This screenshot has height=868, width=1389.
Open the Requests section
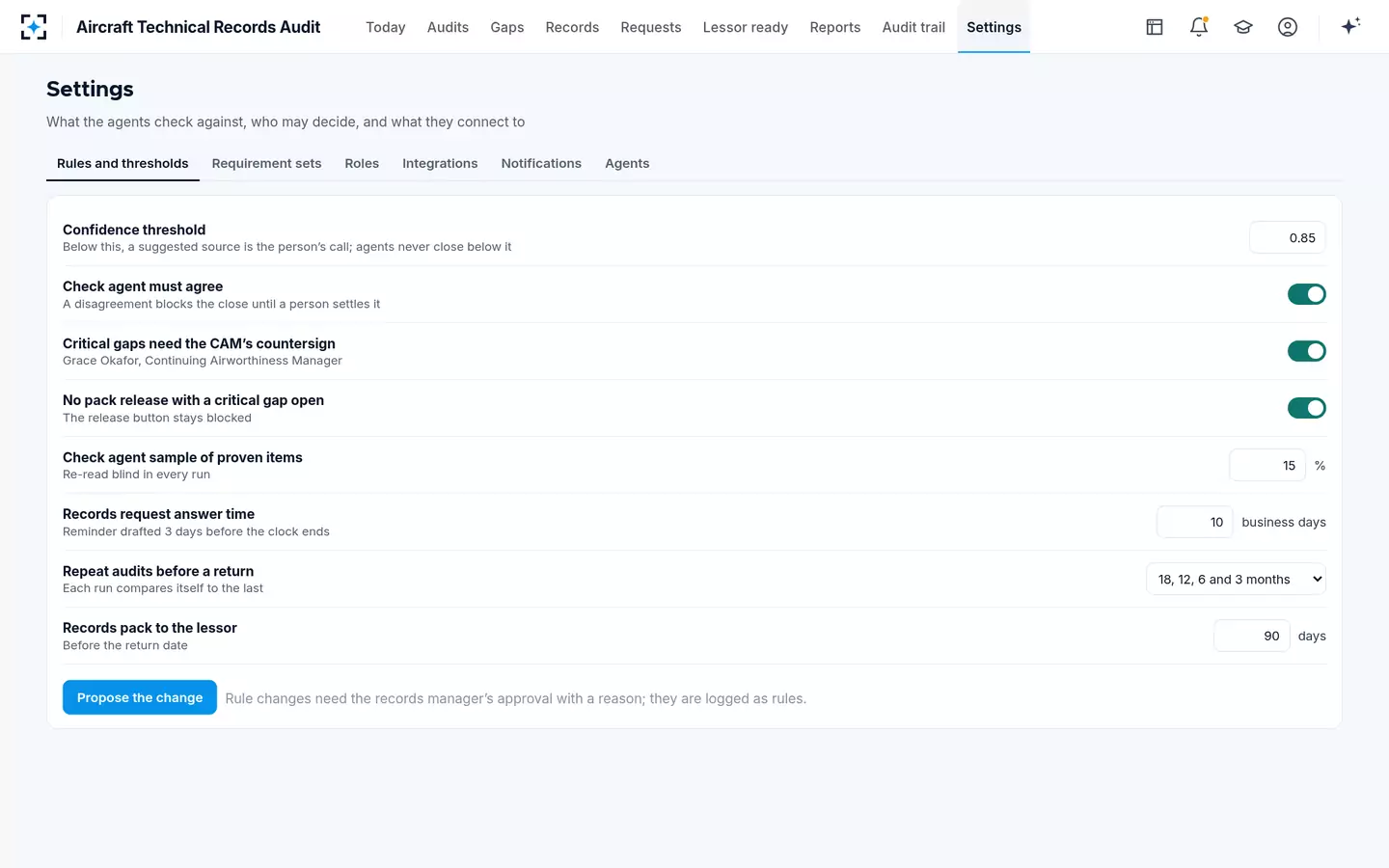click(x=651, y=27)
